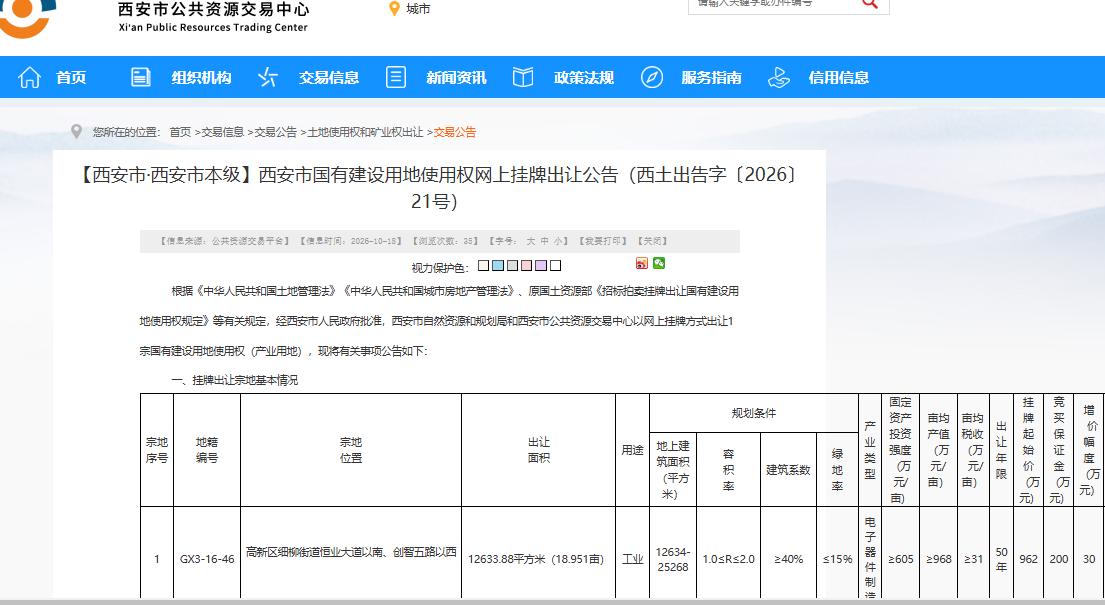Viewport: 1105px width, 605px height.
Task: Click the investment intensity cell ≥605
Action: 900,559
